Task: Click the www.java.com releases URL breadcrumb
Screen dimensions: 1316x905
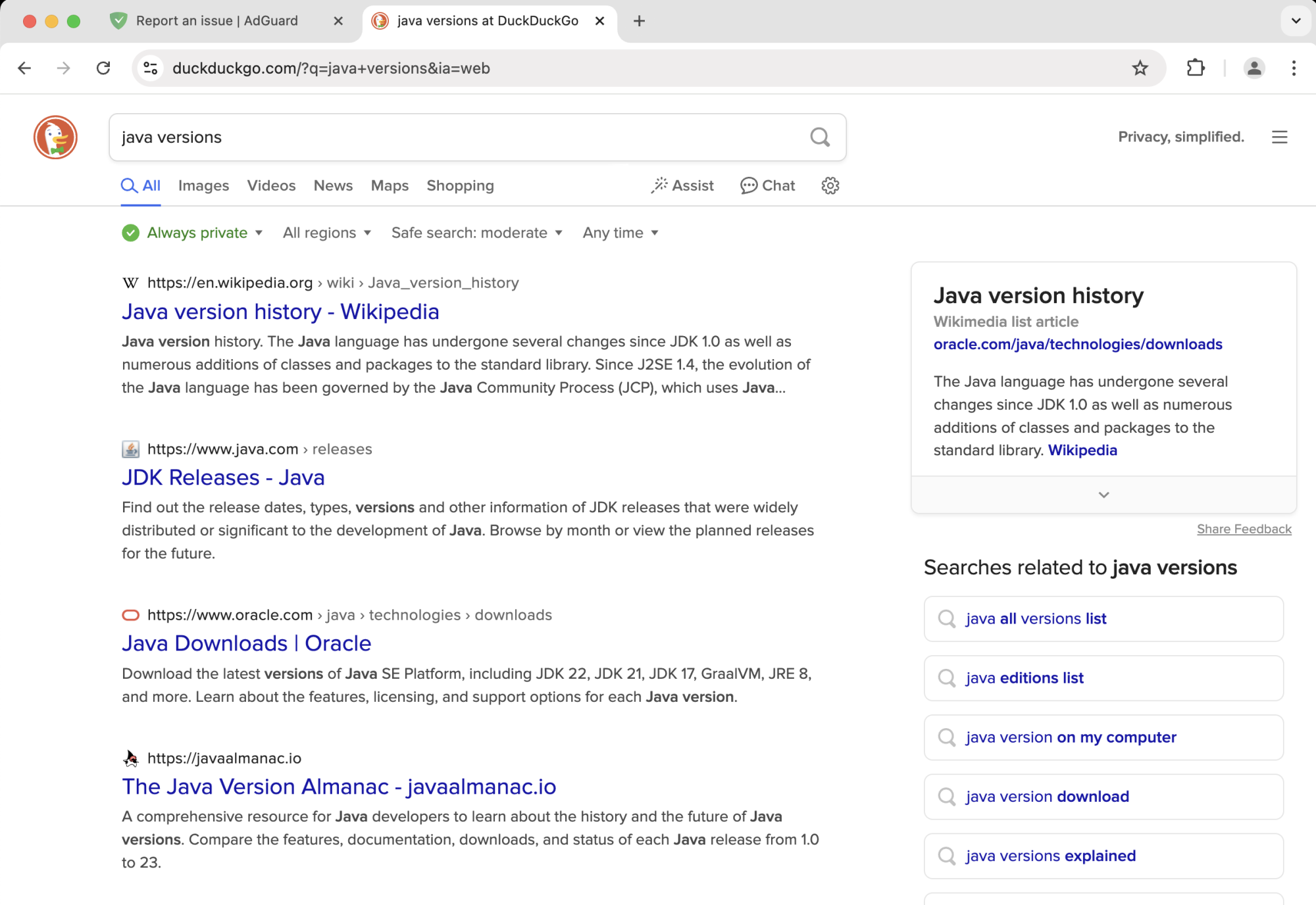Action: click(x=259, y=449)
